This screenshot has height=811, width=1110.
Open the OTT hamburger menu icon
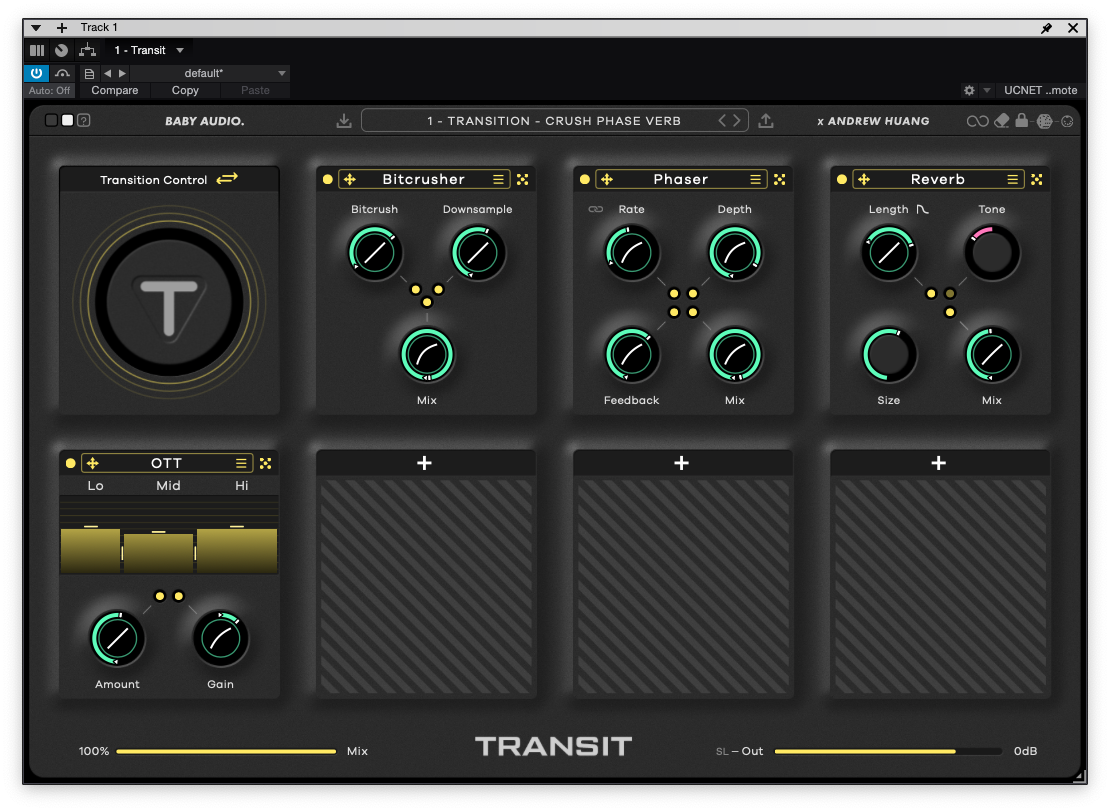click(x=241, y=464)
